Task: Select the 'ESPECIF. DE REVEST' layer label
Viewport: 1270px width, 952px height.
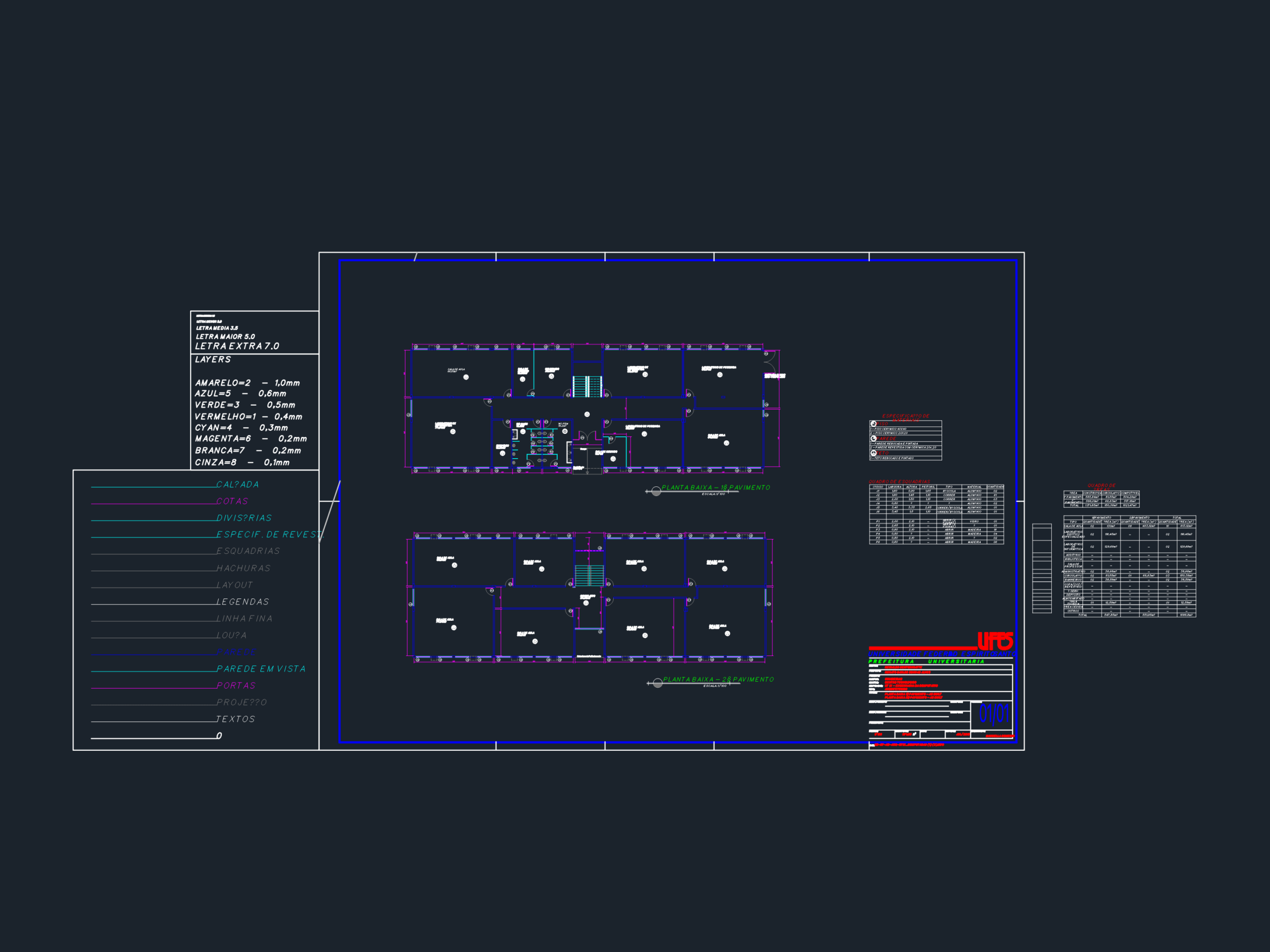Action: pos(269,535)
